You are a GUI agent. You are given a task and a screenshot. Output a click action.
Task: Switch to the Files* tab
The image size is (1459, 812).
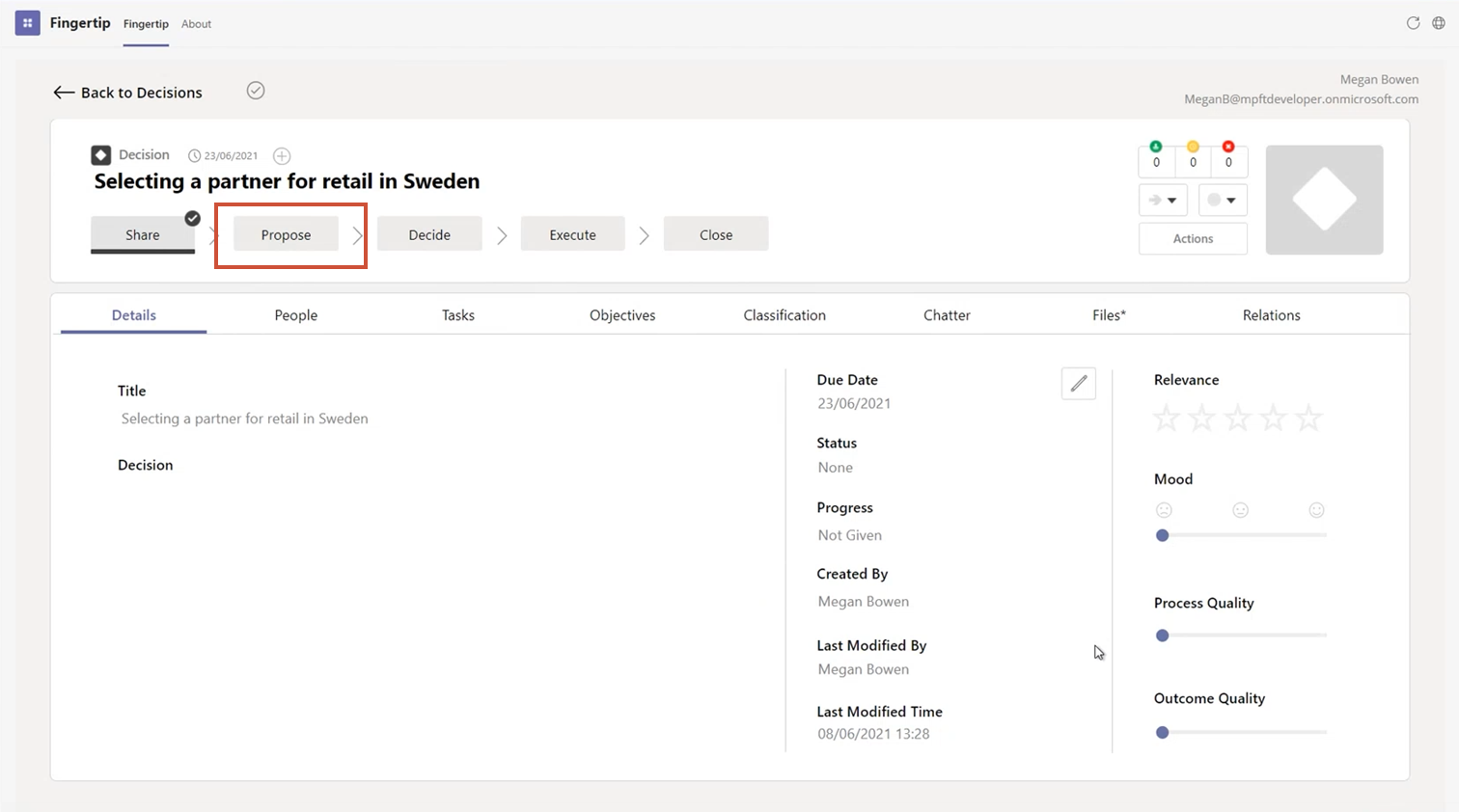pos(1109,315)
